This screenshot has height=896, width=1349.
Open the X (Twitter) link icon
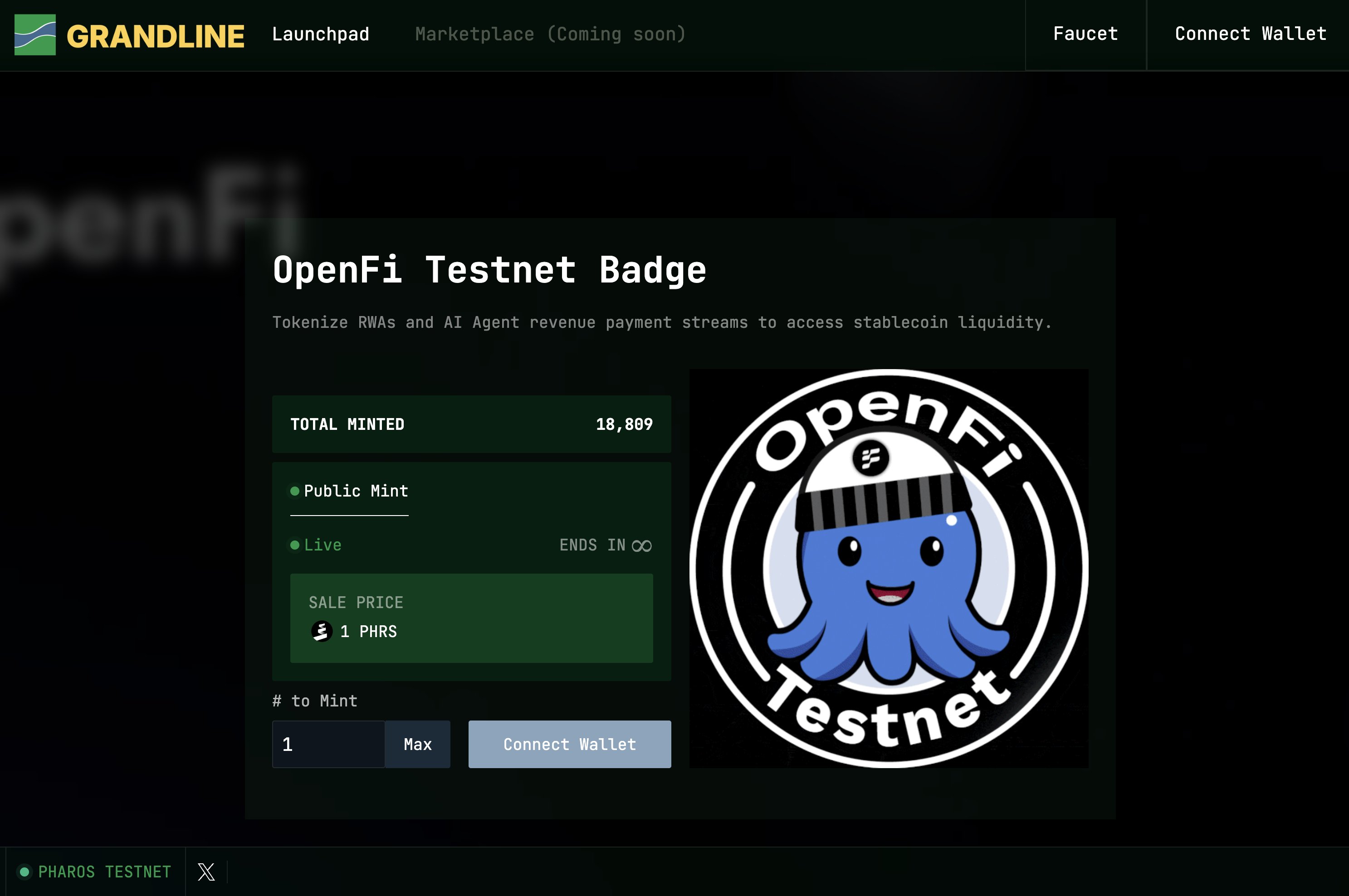point(206,872)
